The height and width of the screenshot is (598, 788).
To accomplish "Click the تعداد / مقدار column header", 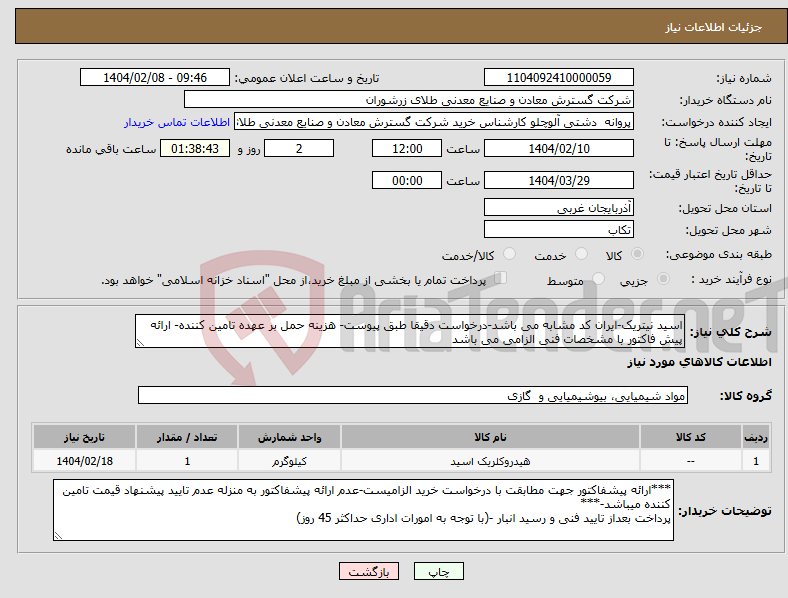I will (x=187, y=437).
